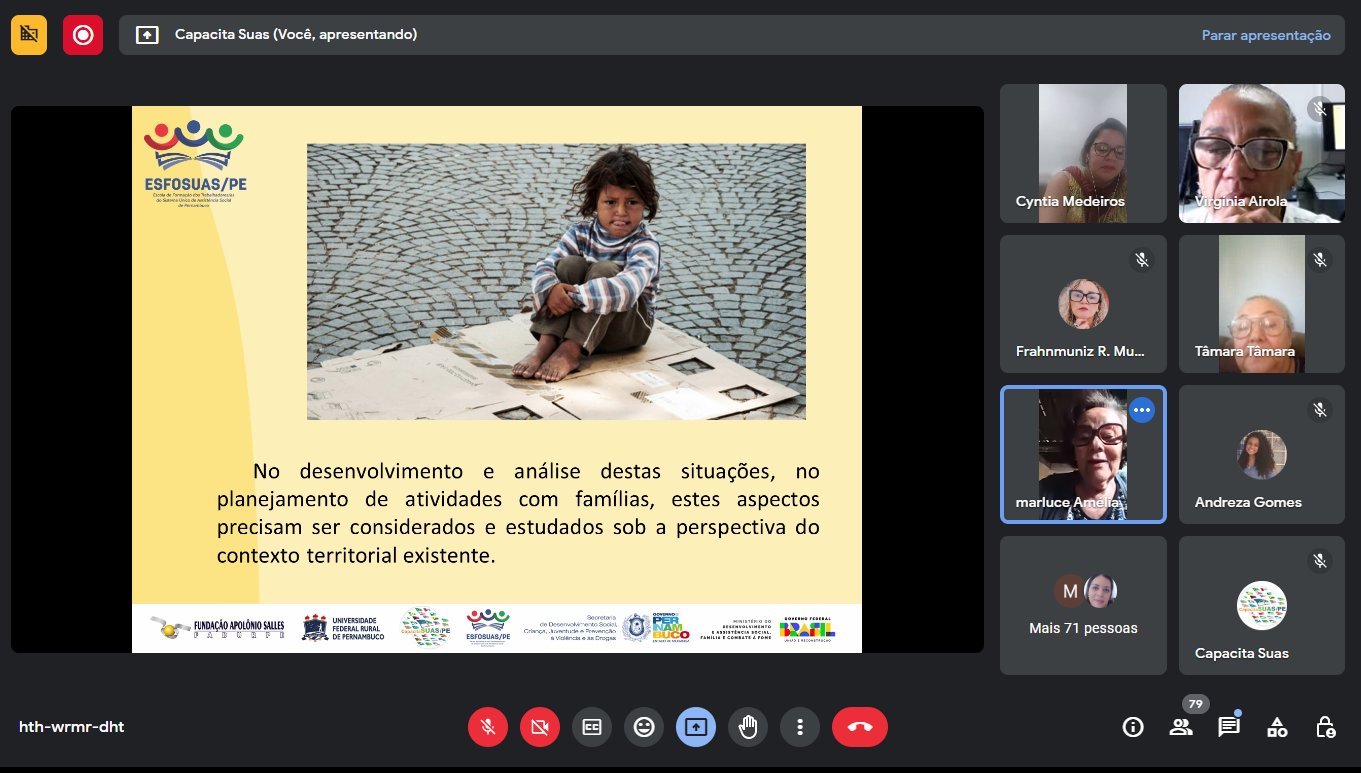The height and width of the screenshot is (773, 1361).
Task: Toggle closed captions
Action: (592, 727)
